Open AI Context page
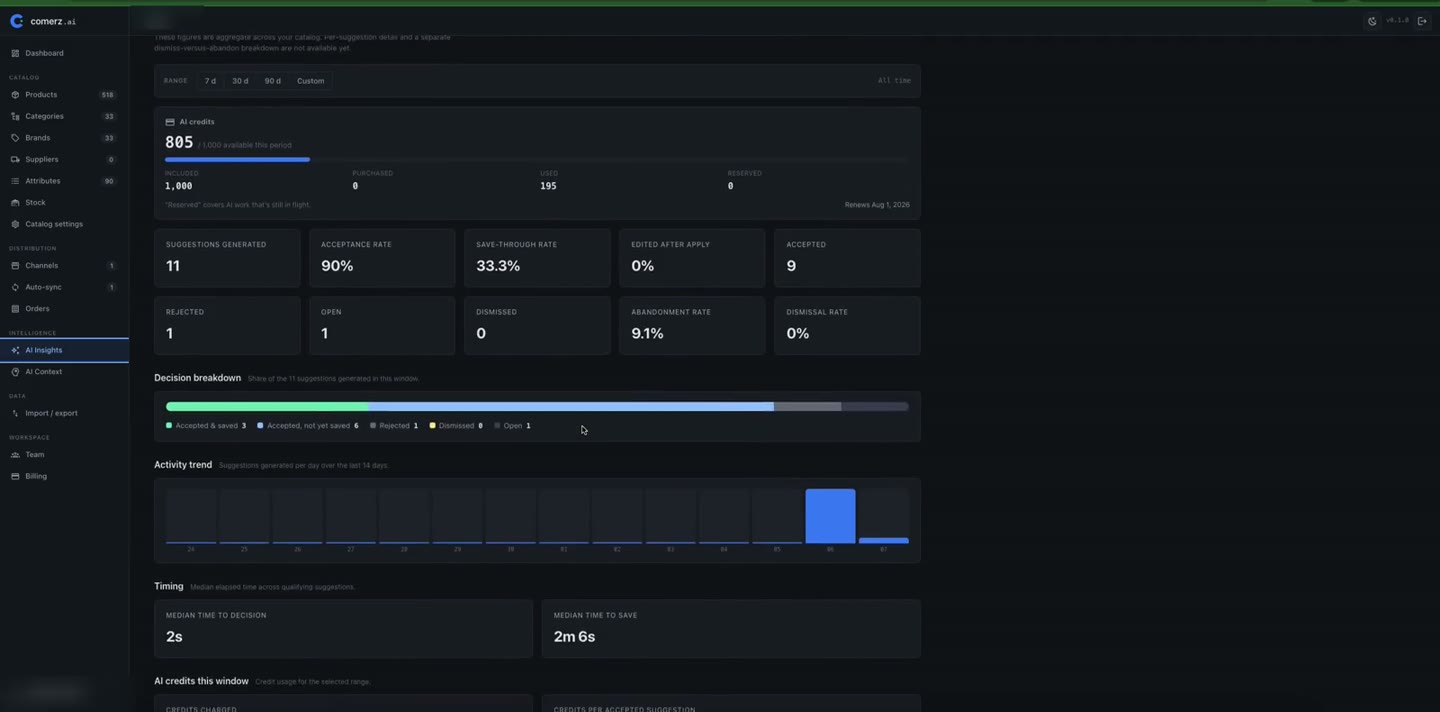The height and width of the screenshot is (712, 1440). click(64, 372)
